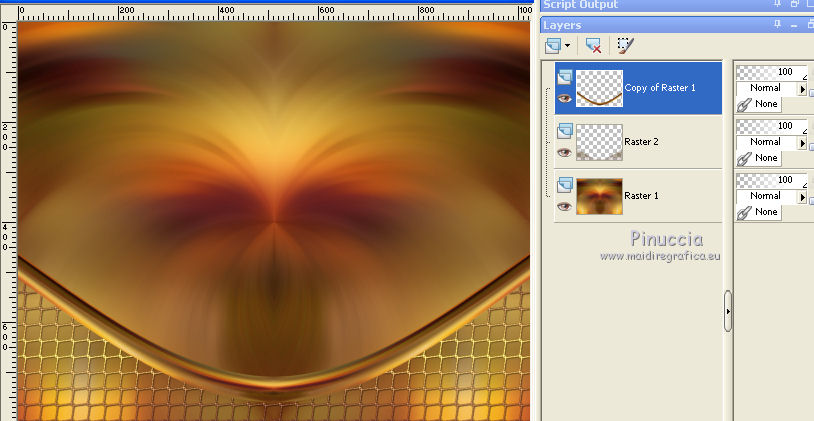Adjust opacity slider of Copy of Raster 1
The height and width of the screenshot is (421, 814).
tap(770, 72)
